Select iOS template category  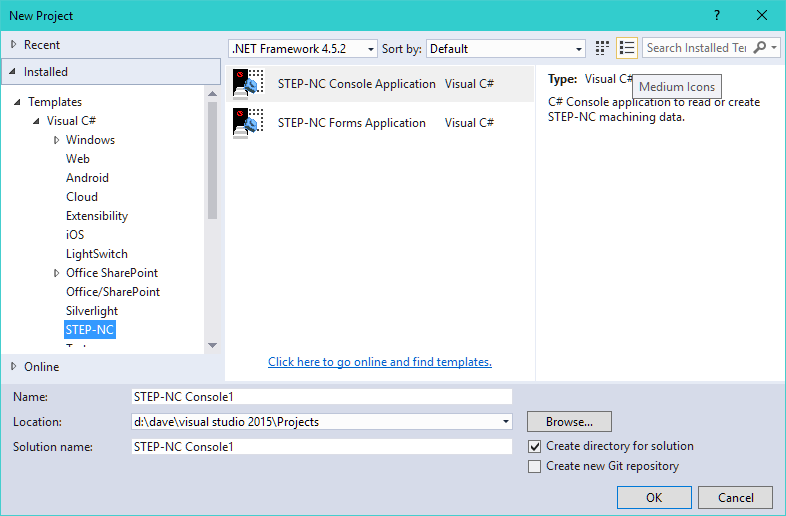[75, 235]
